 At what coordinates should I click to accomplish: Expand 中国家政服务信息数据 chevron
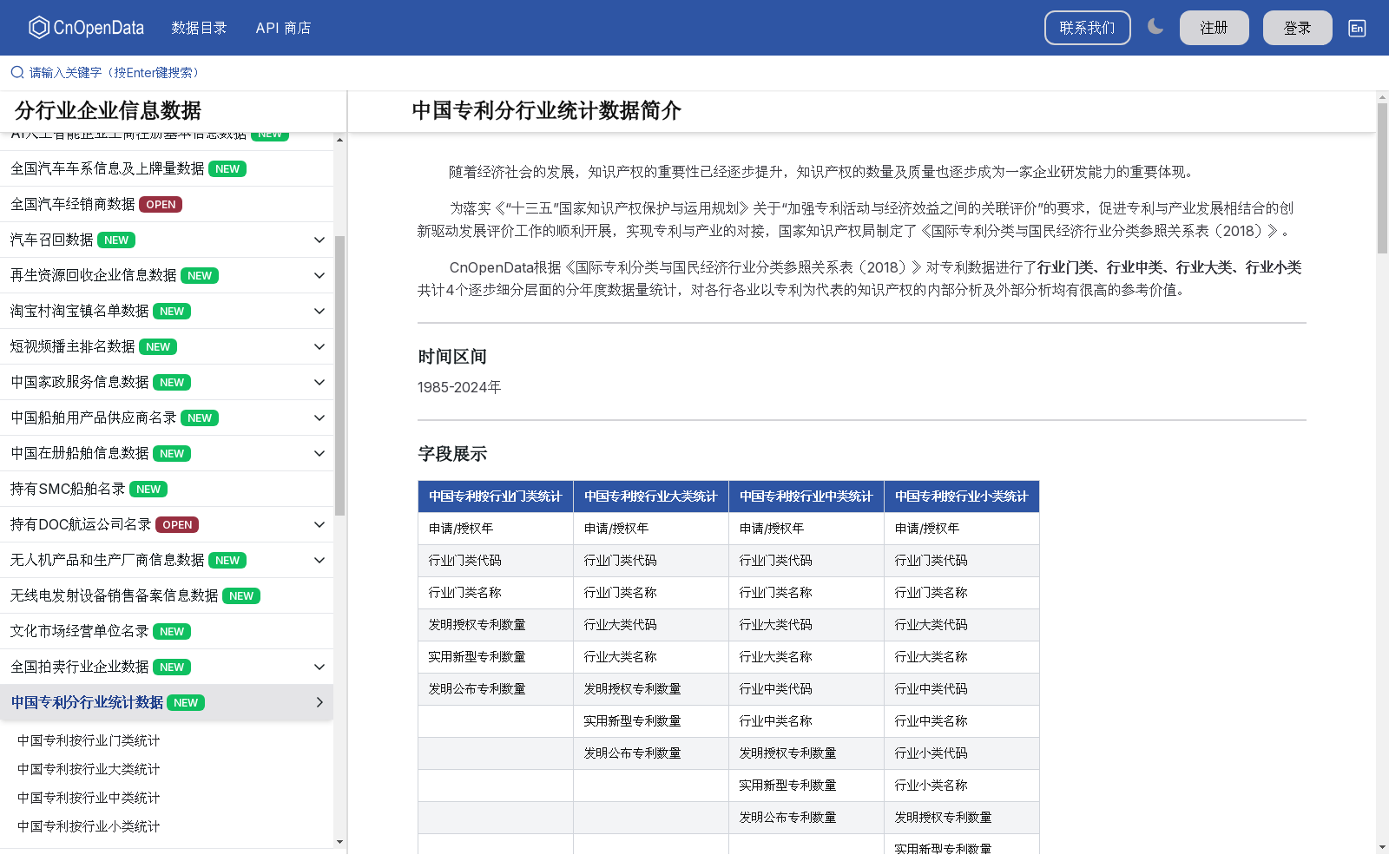tap(319, 382)
